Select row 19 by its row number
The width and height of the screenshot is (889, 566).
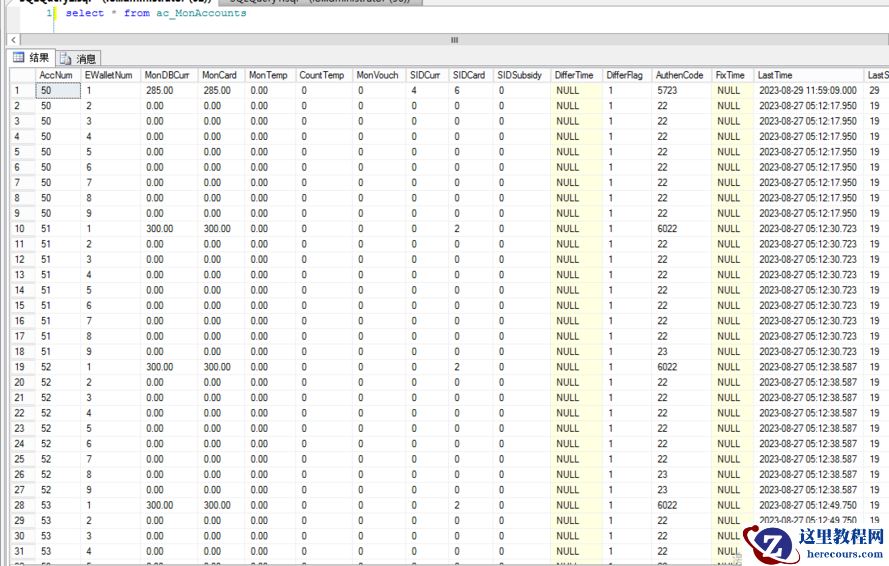click(x=17, y=367)
